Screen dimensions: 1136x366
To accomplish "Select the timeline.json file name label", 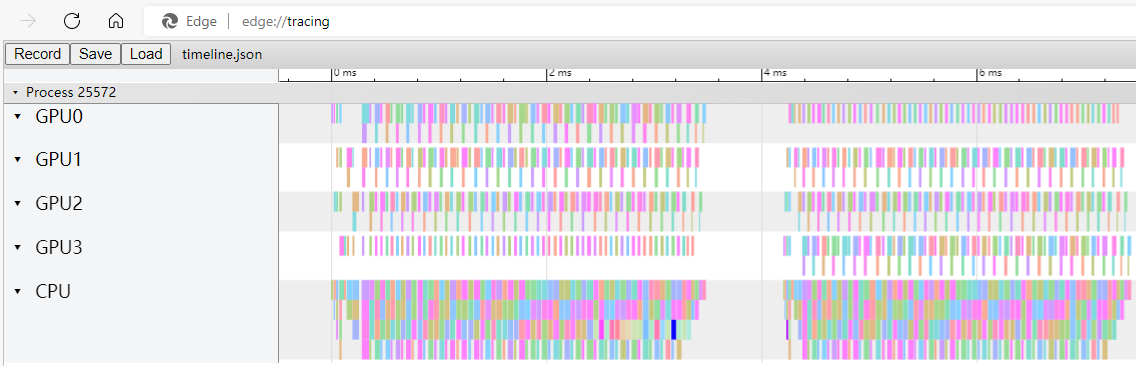I will (x=222, y=54).
